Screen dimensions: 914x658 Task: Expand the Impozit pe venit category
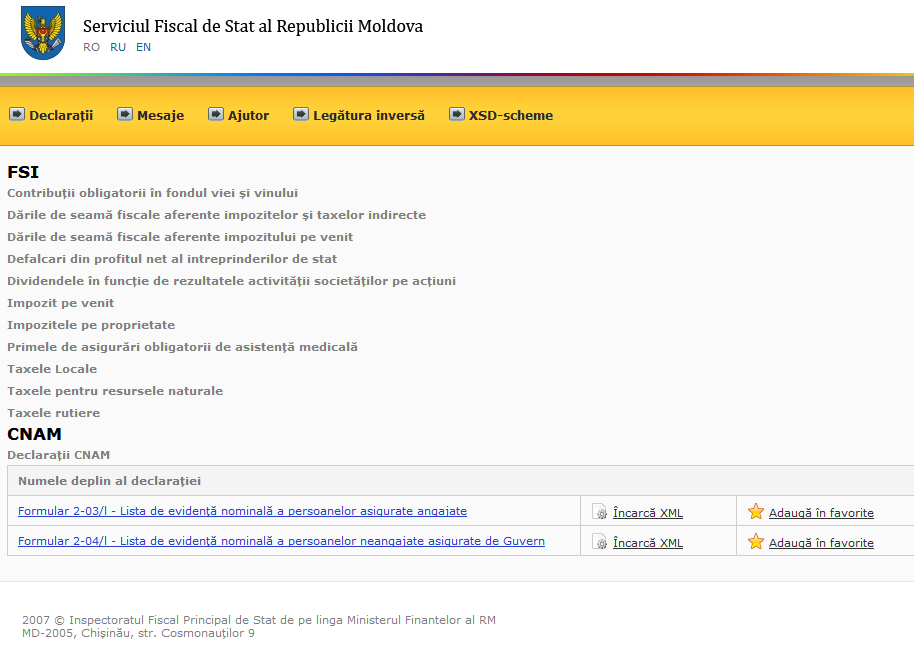tap(60, 303)
